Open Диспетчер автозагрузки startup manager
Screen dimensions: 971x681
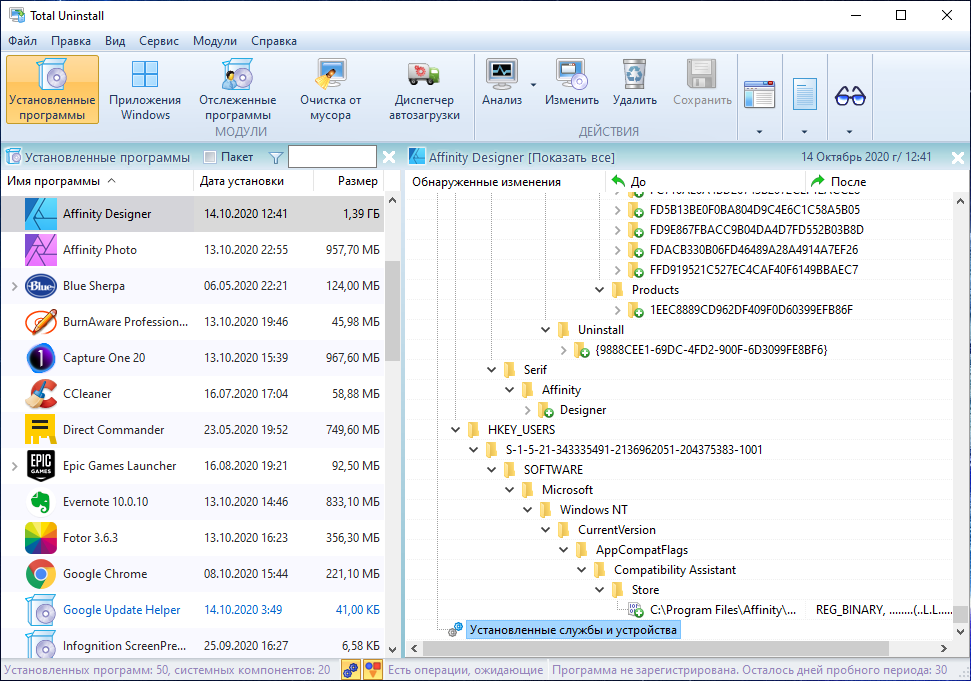click(x=424, y=90)
